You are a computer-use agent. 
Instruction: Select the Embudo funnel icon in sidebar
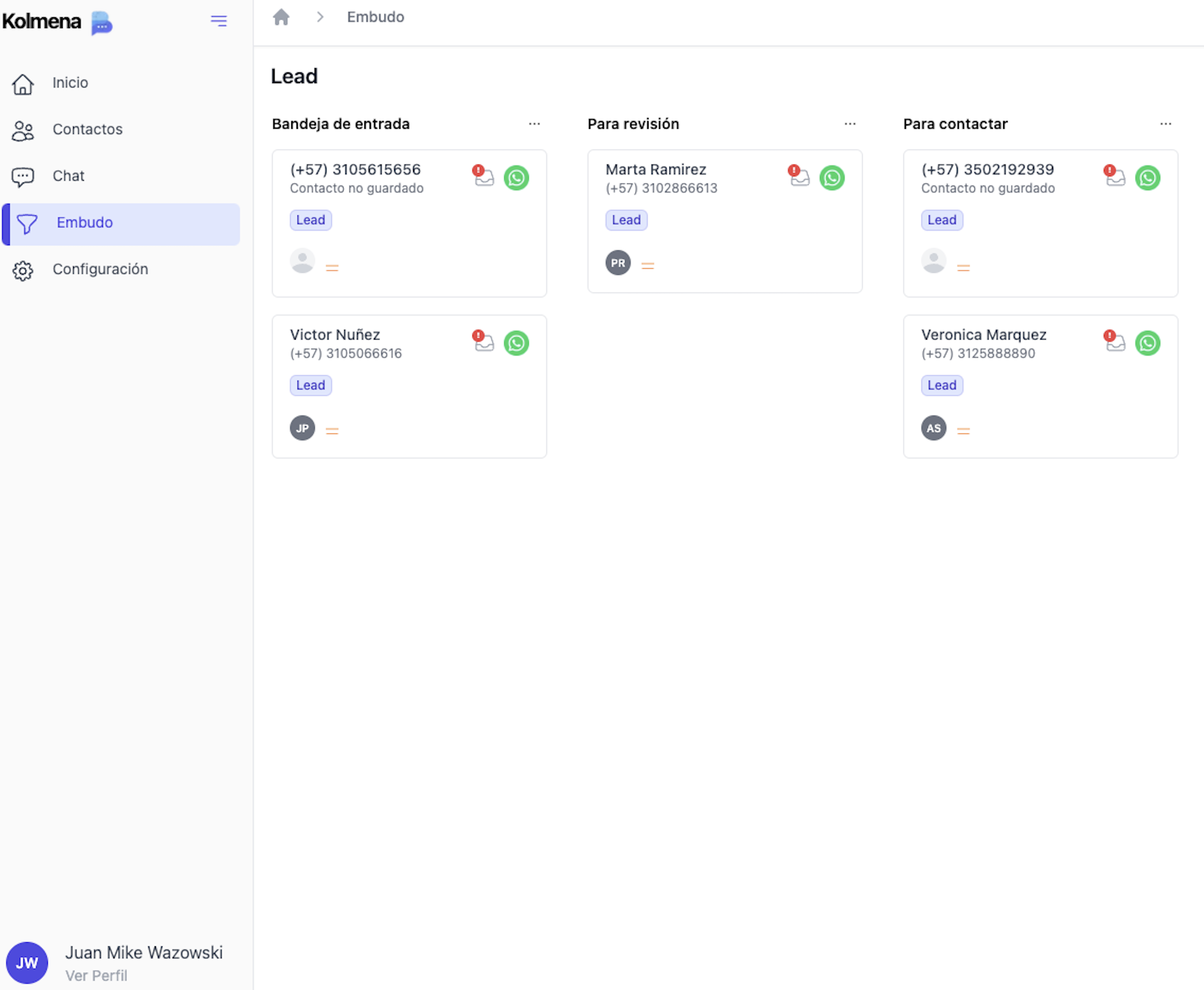28,224
